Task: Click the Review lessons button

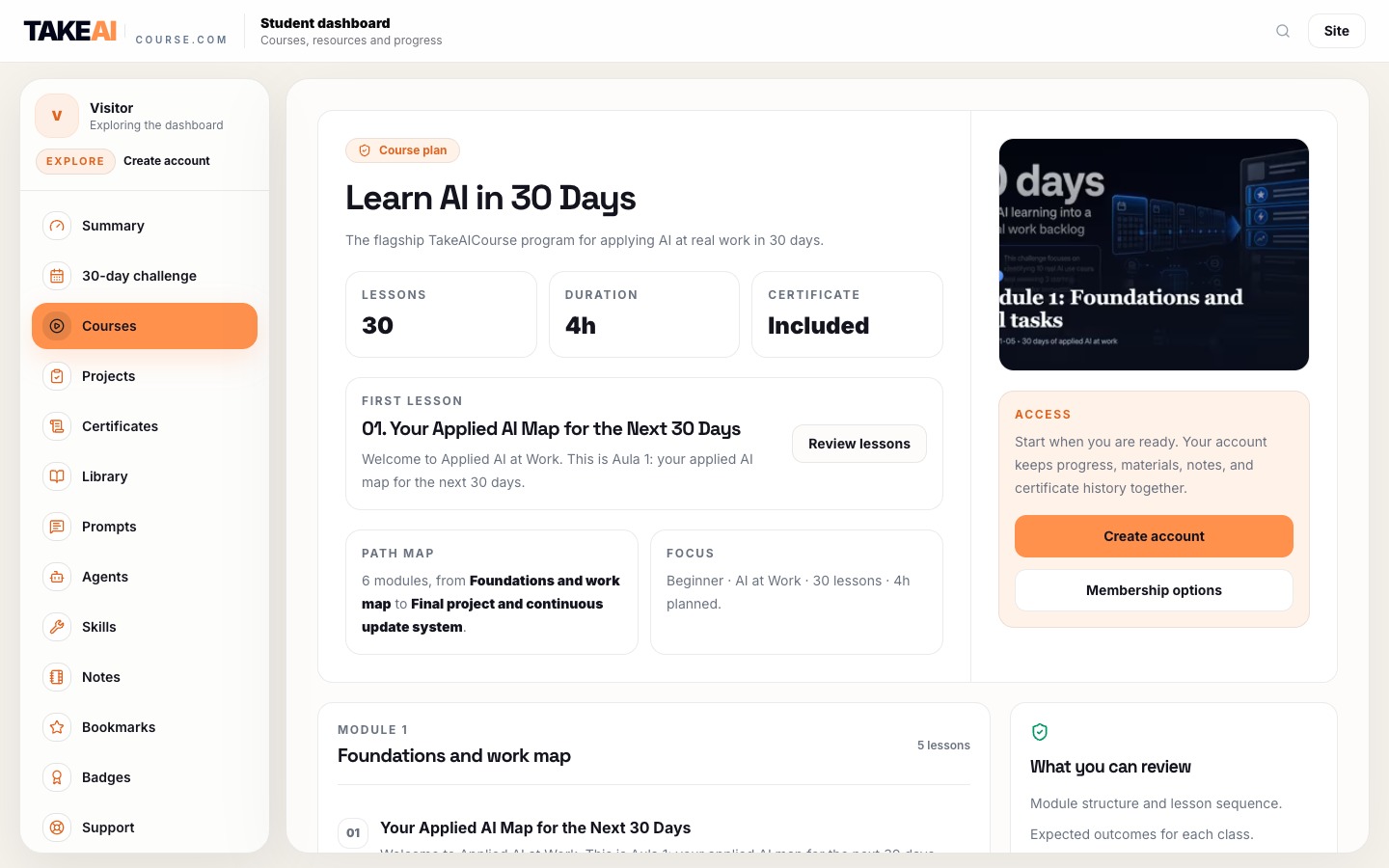Action: [859, 444]
